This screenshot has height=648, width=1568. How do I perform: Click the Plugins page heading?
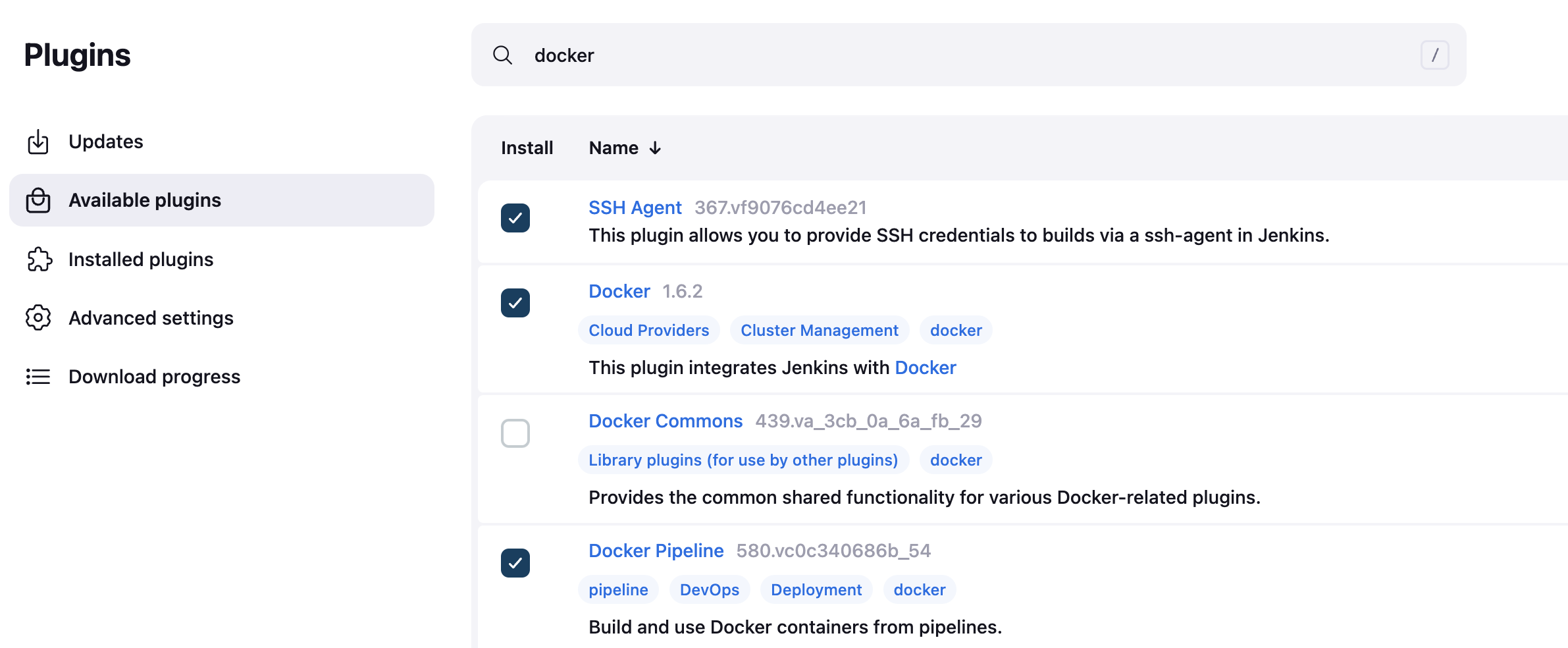point(78,55)
